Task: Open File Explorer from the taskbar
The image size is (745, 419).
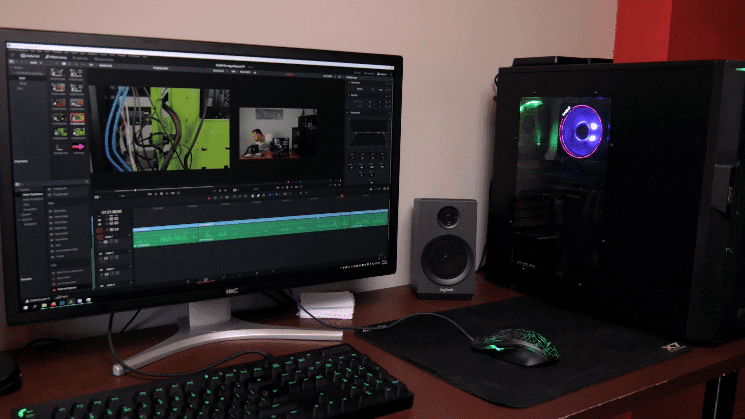Action: coord(45,305)
